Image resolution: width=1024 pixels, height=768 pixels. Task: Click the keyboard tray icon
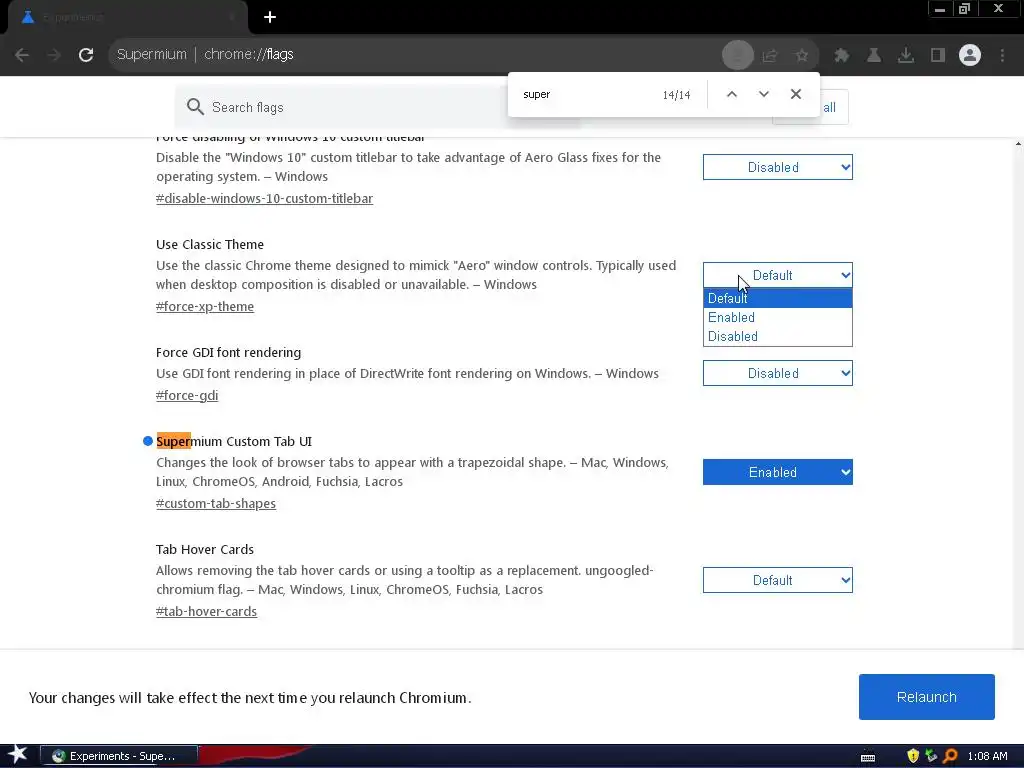tap(868, 757)
